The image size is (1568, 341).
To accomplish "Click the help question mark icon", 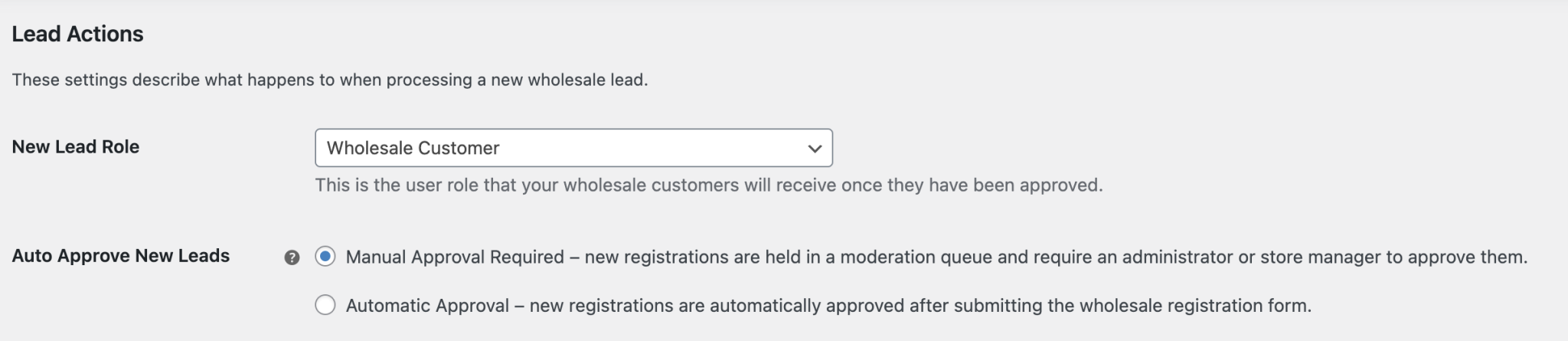I will (292, 257).
